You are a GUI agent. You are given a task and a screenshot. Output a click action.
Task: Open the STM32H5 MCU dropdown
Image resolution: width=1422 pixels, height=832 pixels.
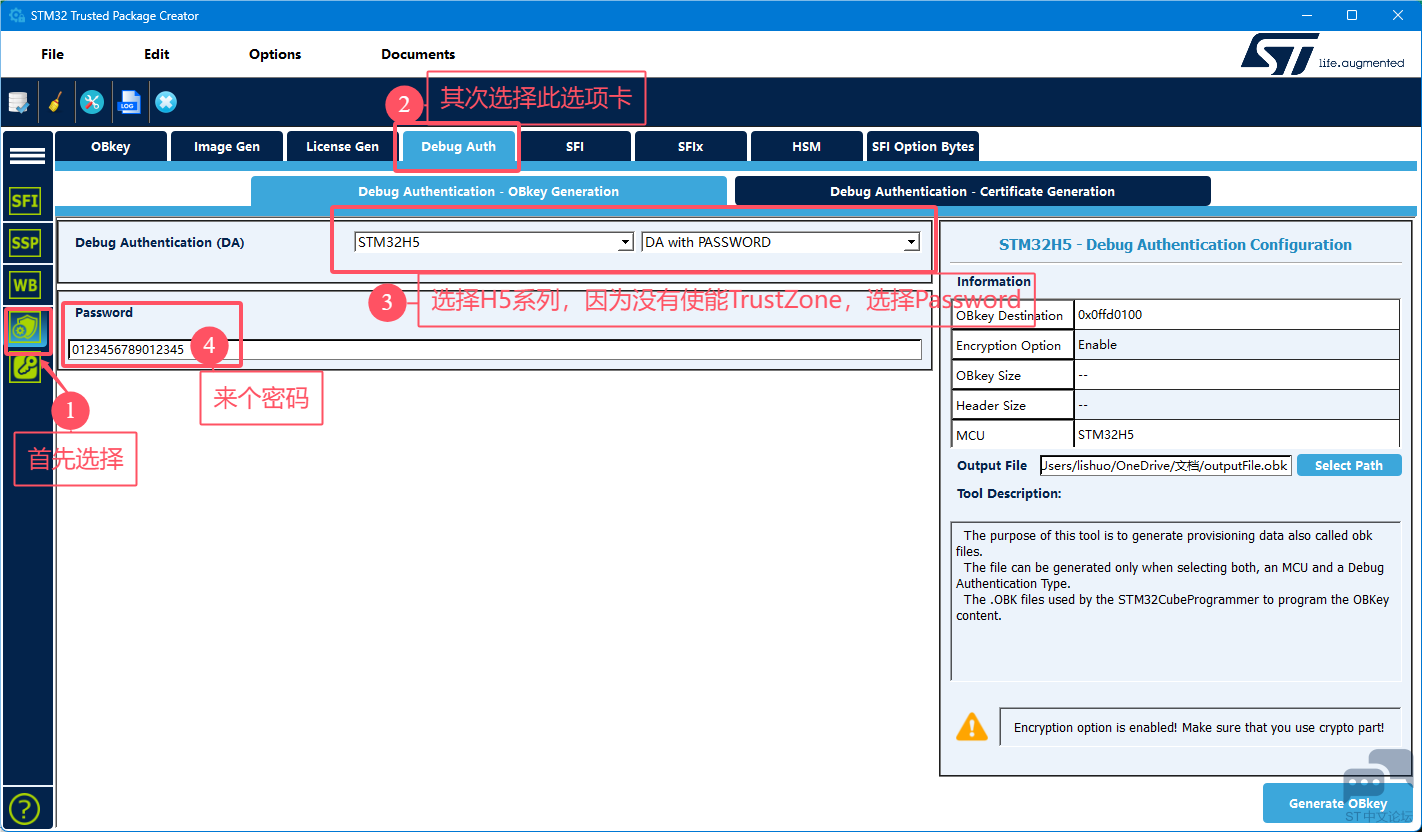(494, 242)
